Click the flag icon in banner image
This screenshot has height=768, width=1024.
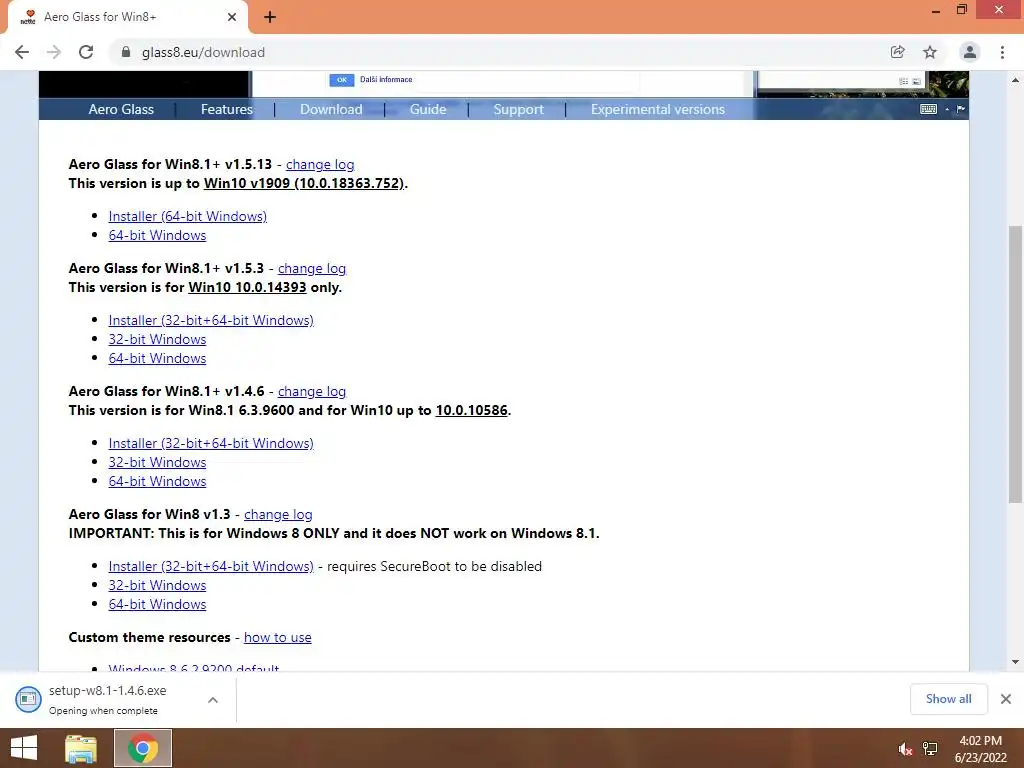[960, 109]
